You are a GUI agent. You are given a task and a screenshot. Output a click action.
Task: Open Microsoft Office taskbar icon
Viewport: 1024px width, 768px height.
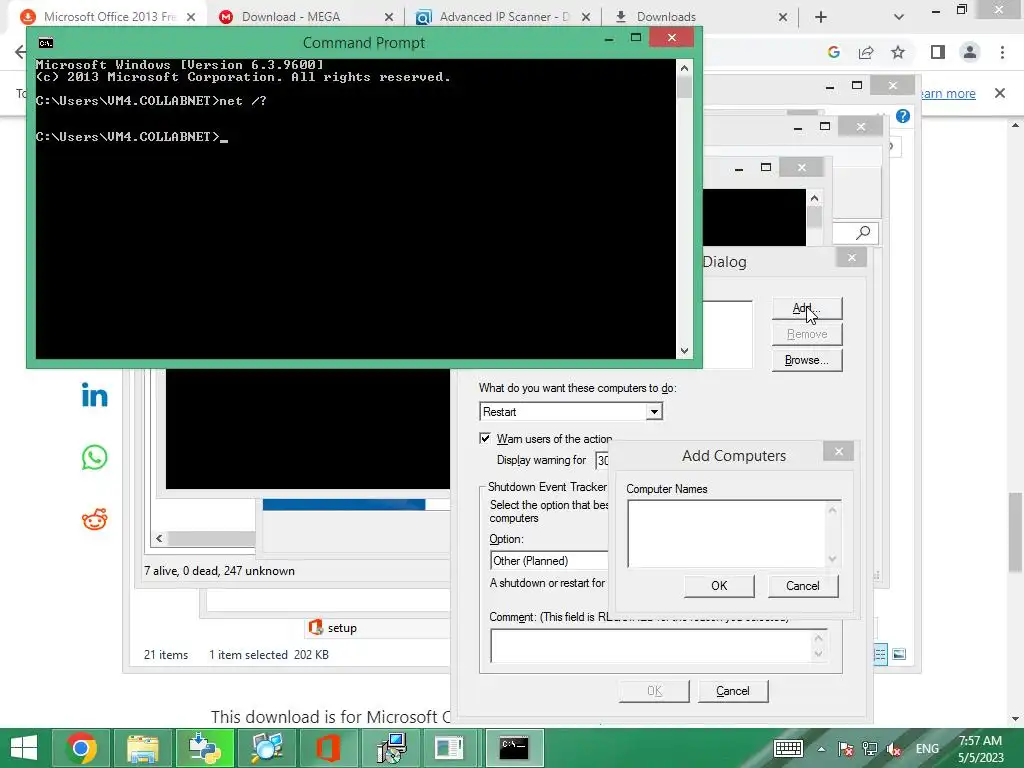328,748
